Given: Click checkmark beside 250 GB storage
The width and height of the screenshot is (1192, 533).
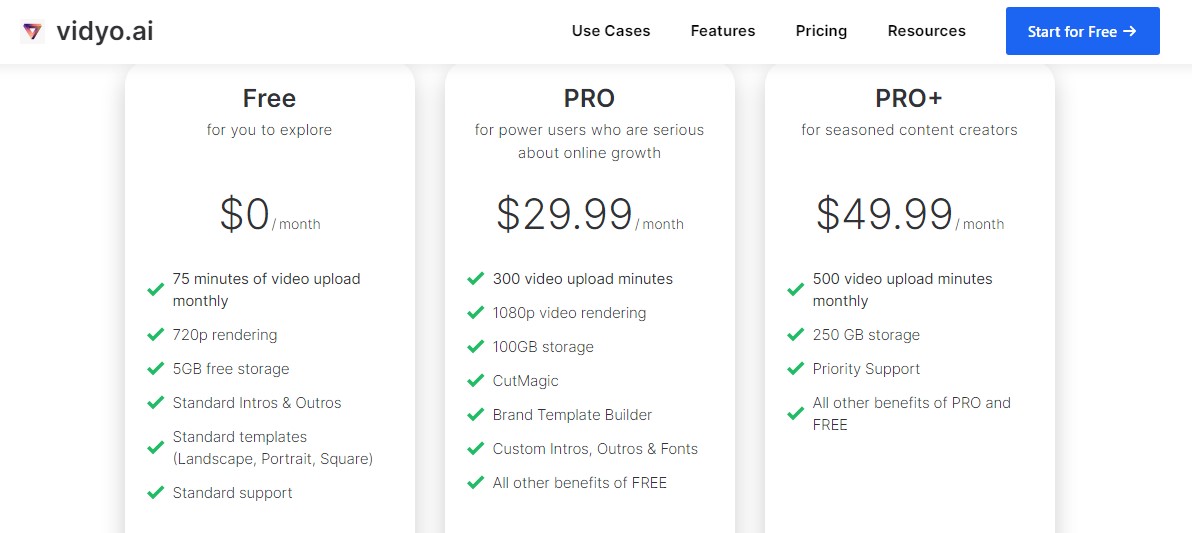Looking at the screenshot, I should pos(796,335).
